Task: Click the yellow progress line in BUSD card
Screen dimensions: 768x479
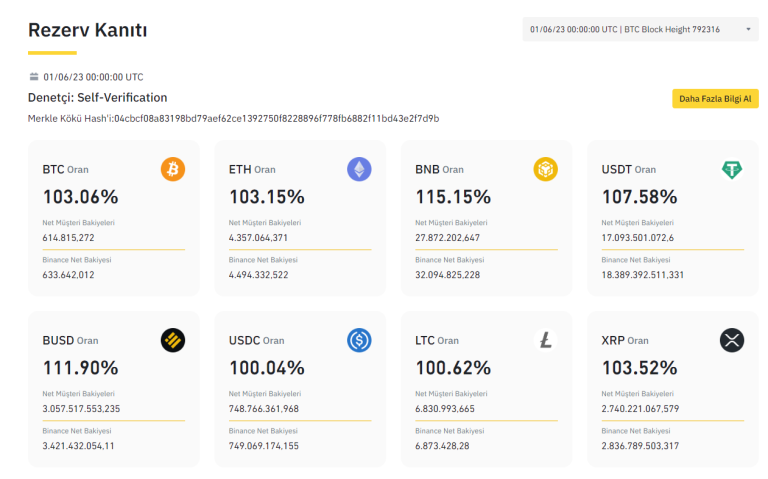Action: [x=114, y=421]
